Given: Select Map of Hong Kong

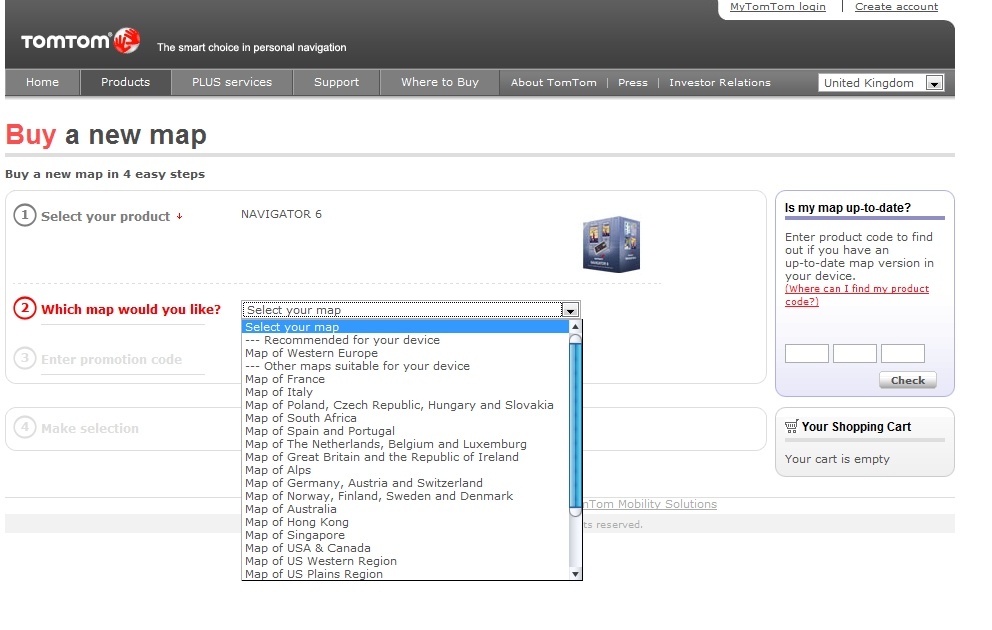Looking at the screenshot, I should (x=406, y=522).
